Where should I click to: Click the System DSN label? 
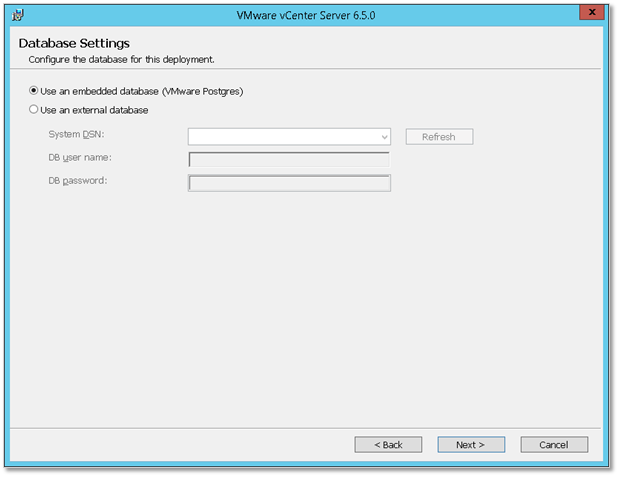click(76, 134)
